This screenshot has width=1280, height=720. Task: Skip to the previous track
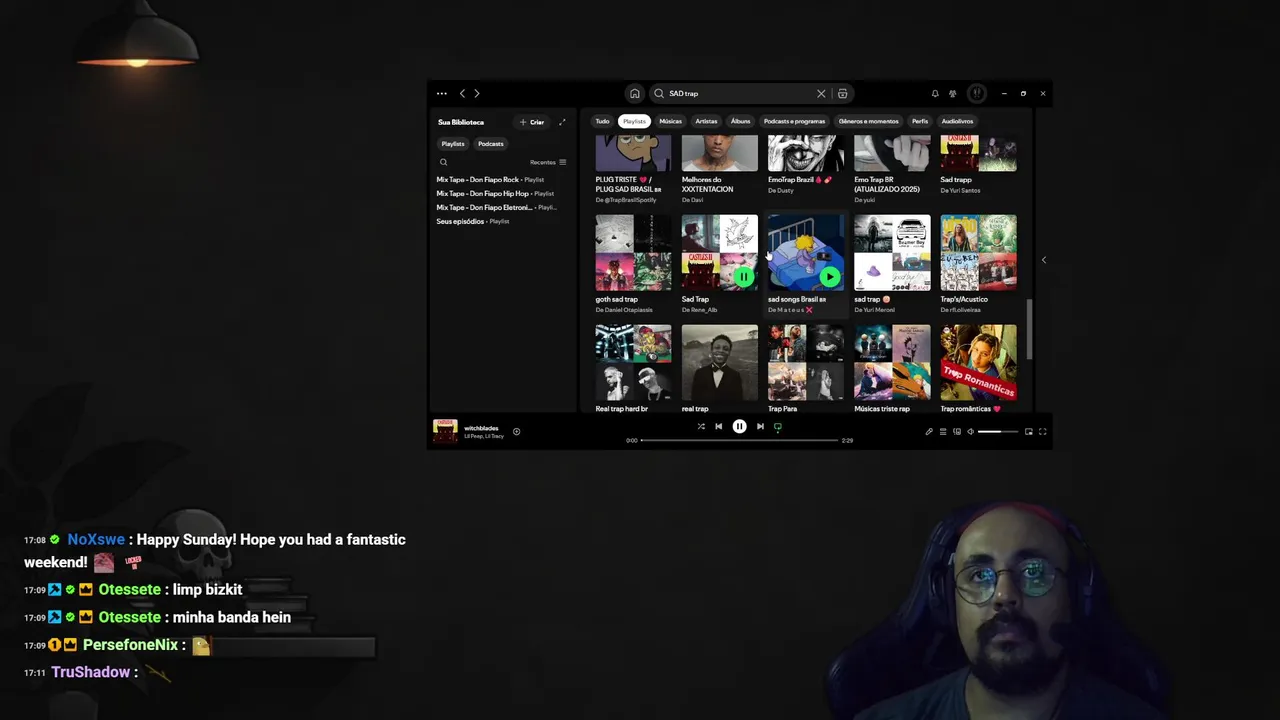pyautogui.click(x=718, y=427)
